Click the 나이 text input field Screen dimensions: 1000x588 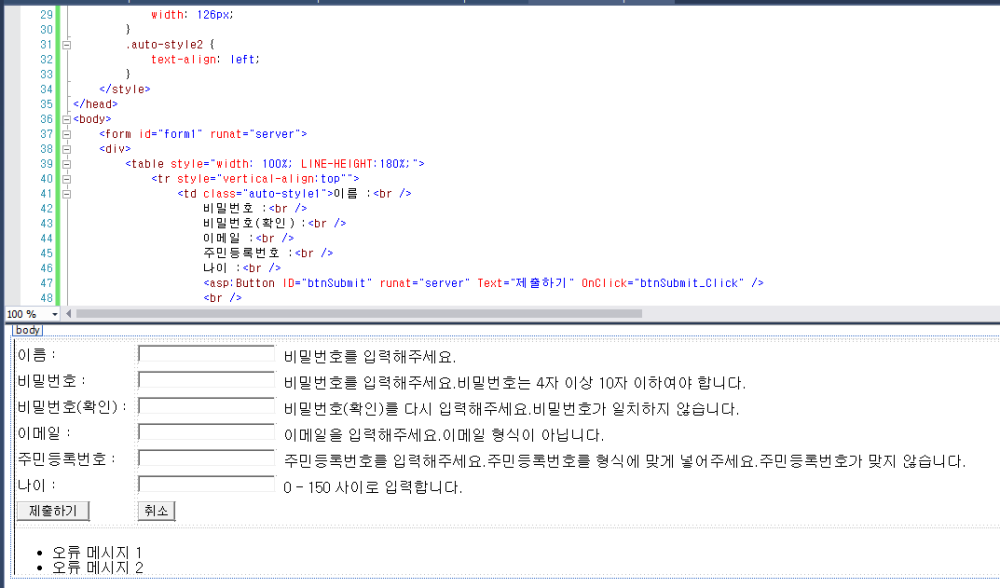[207, 485]
